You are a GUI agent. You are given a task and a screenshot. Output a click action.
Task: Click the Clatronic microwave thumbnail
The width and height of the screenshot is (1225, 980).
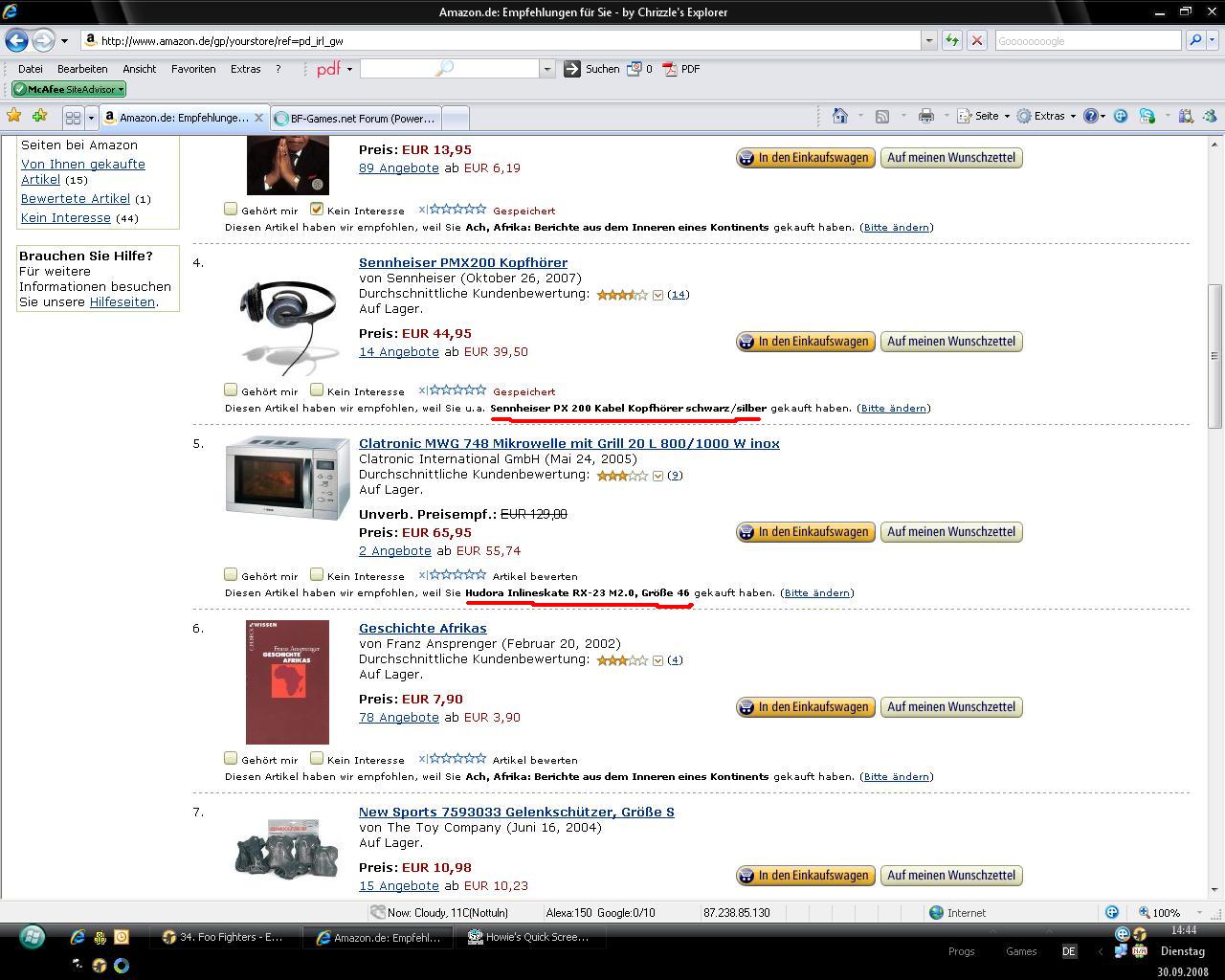[x=288, y=478]
